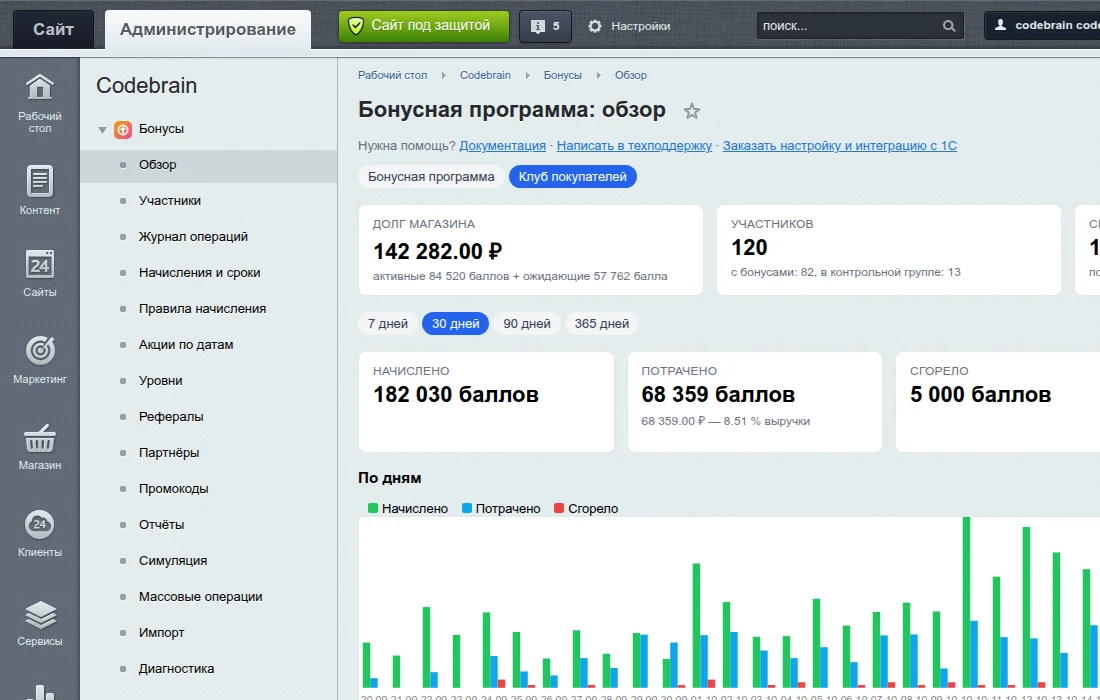Select the Клуб покупателей pill
The height and width of the screenshot is (700, 1100).
[572, 177]
